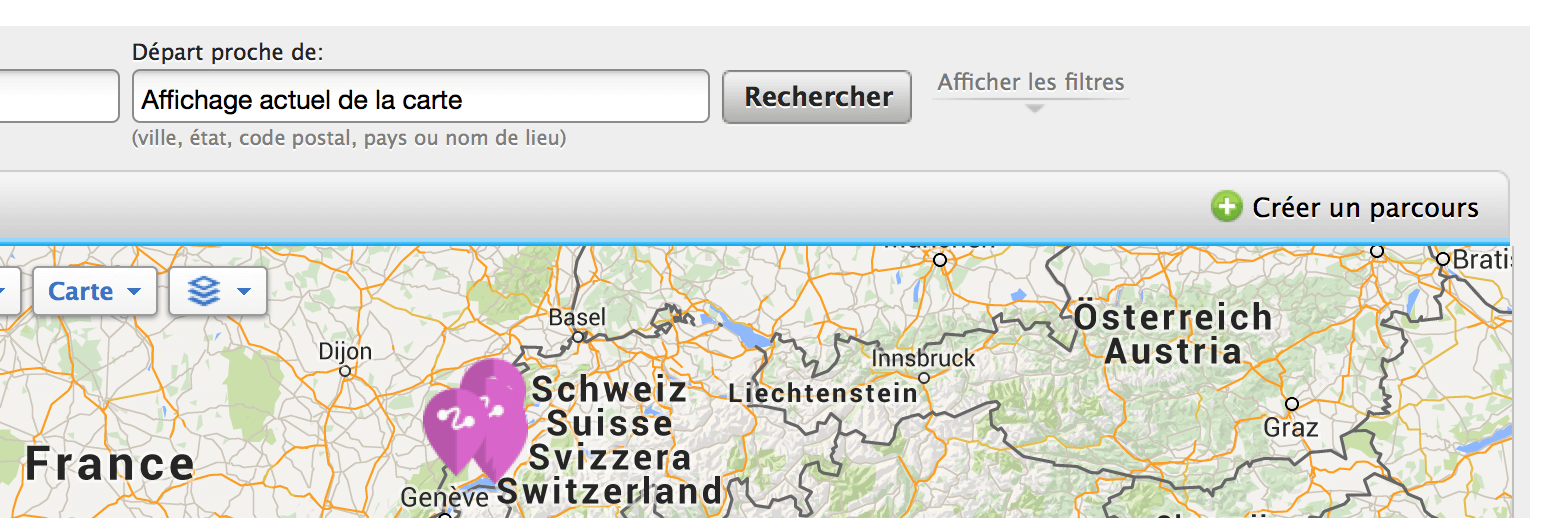Toggle the Afficher les filtres panel
The height and width of the screenshot is (518, 1562).
tap(1031, 82)
